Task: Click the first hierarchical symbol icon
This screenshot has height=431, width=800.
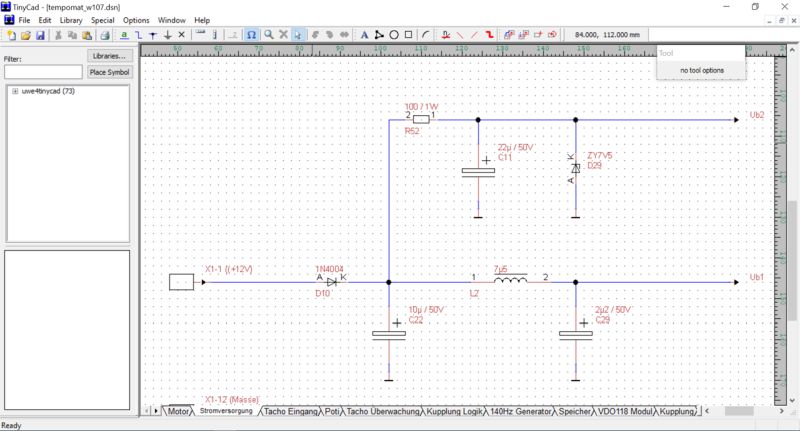Action: (509, 35)
